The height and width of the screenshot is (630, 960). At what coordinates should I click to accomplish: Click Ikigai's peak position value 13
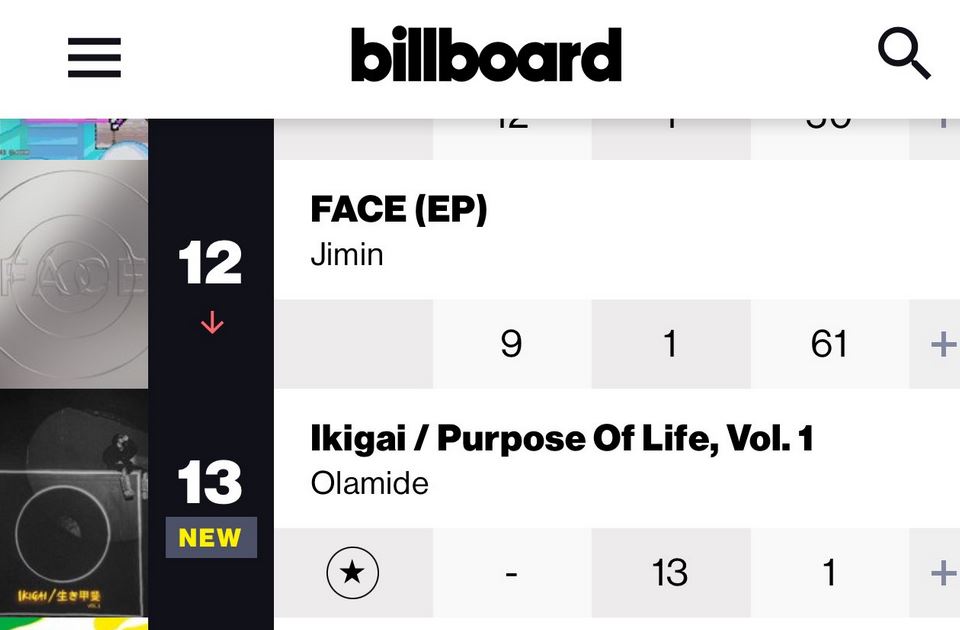(x=670, y=573)
